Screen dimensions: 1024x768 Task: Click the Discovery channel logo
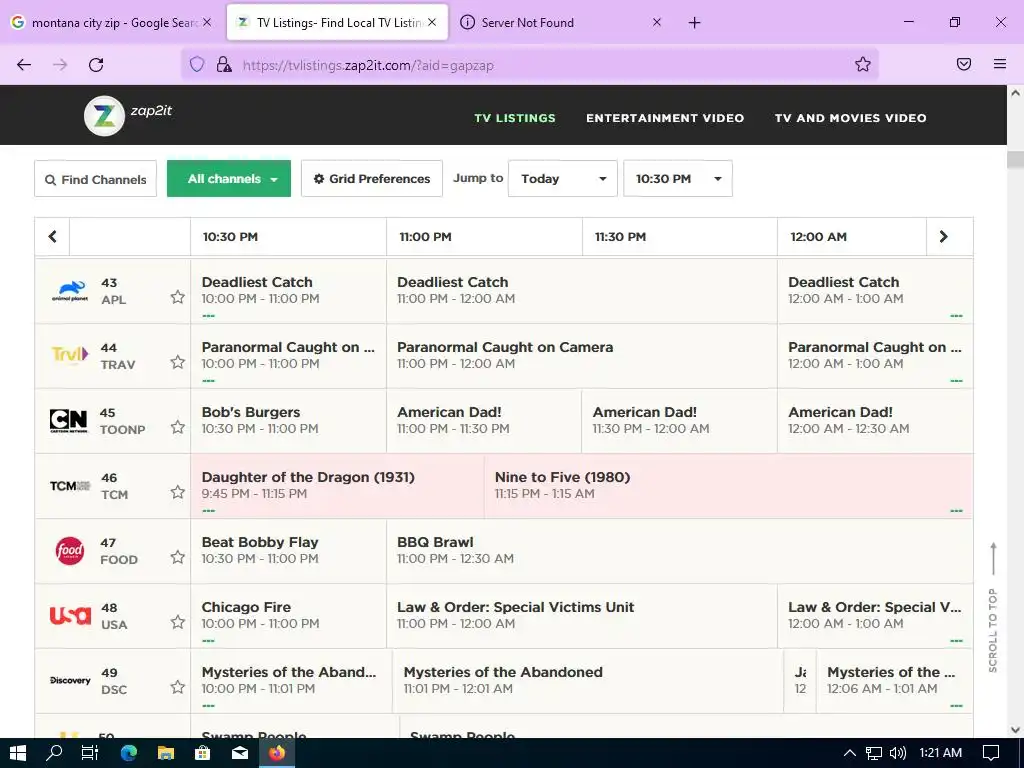pos(70,680)
